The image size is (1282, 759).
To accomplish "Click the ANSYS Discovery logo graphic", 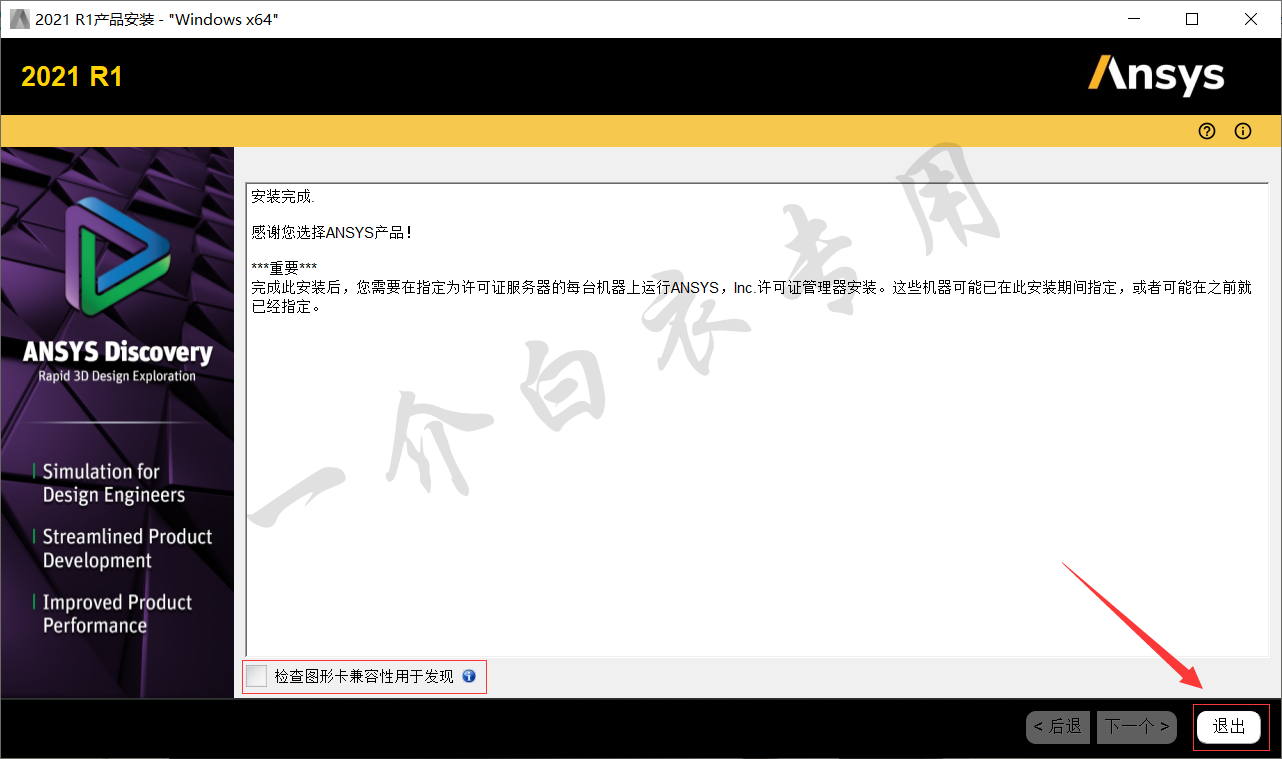I will (x=117, y=257).
